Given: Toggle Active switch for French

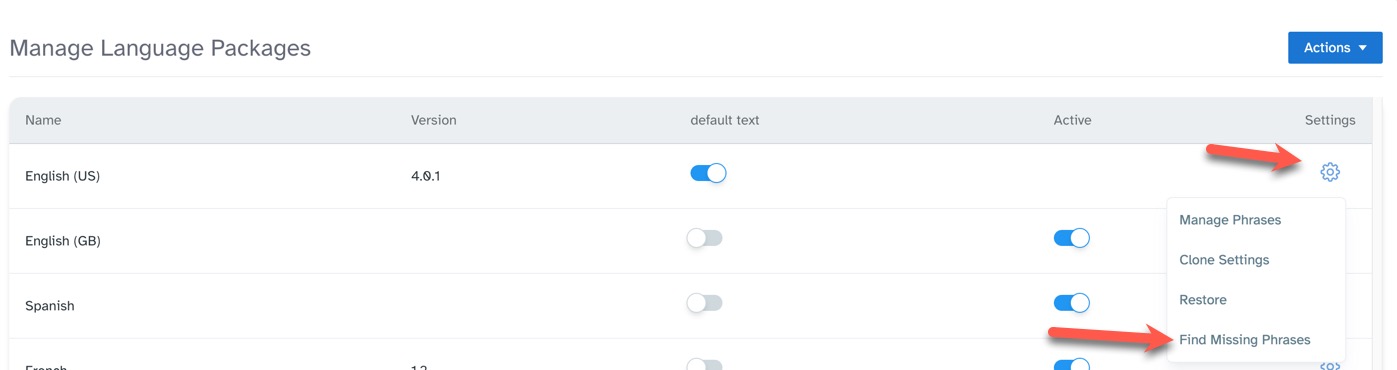Looking at the screenshot, I should click(1071, 365).
